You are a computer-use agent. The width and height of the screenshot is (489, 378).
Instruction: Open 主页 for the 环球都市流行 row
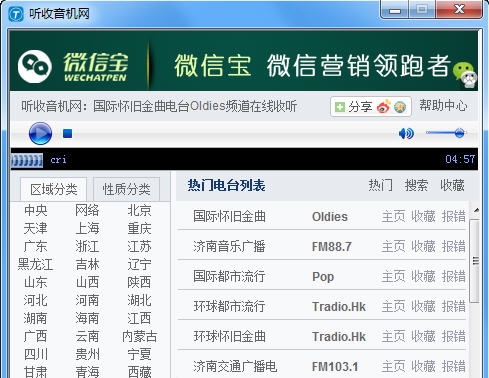(393, 307)
